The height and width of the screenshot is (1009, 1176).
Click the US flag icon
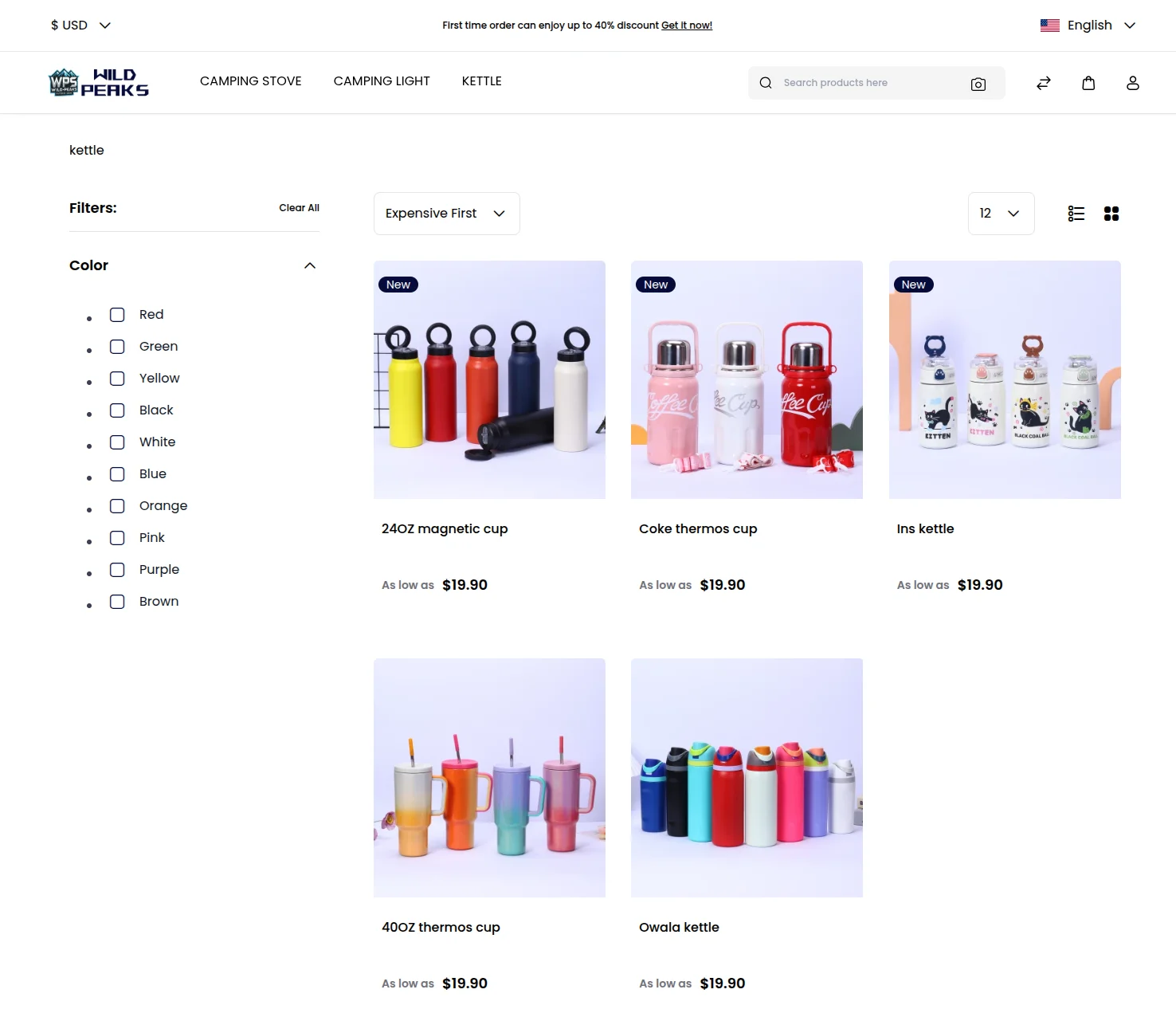pos(1050,26)
